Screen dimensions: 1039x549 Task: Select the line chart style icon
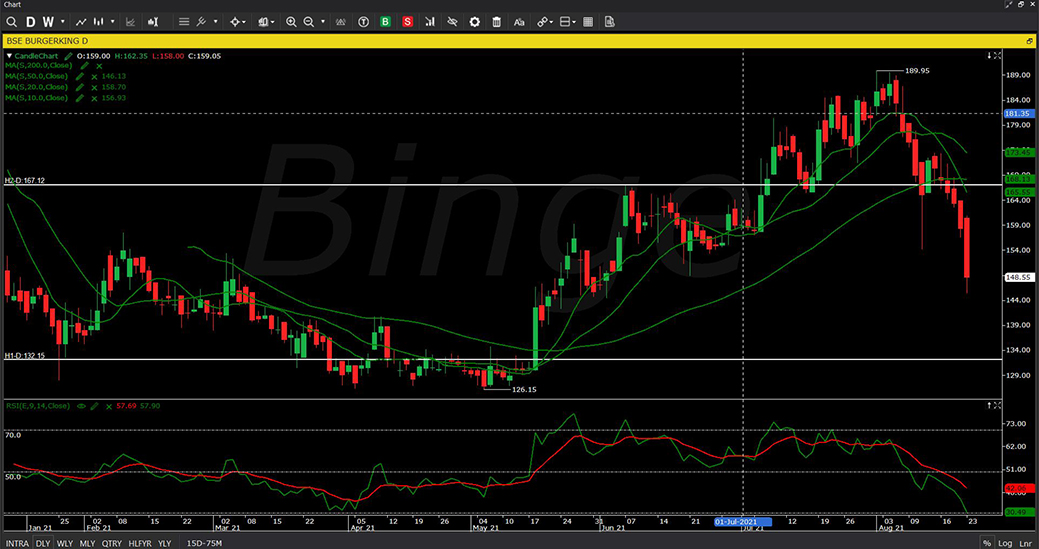click(x=81, y=22)
